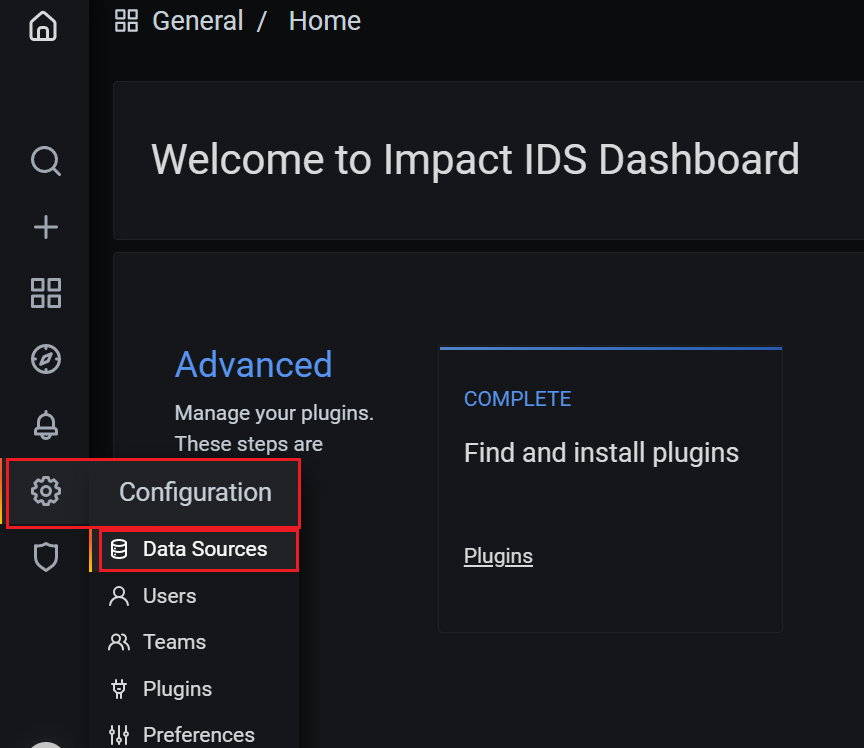Follow the underlined Plugins link in card
Image resolution: width=864 pixels, height=748 pixels.
[x=498, y=556]
